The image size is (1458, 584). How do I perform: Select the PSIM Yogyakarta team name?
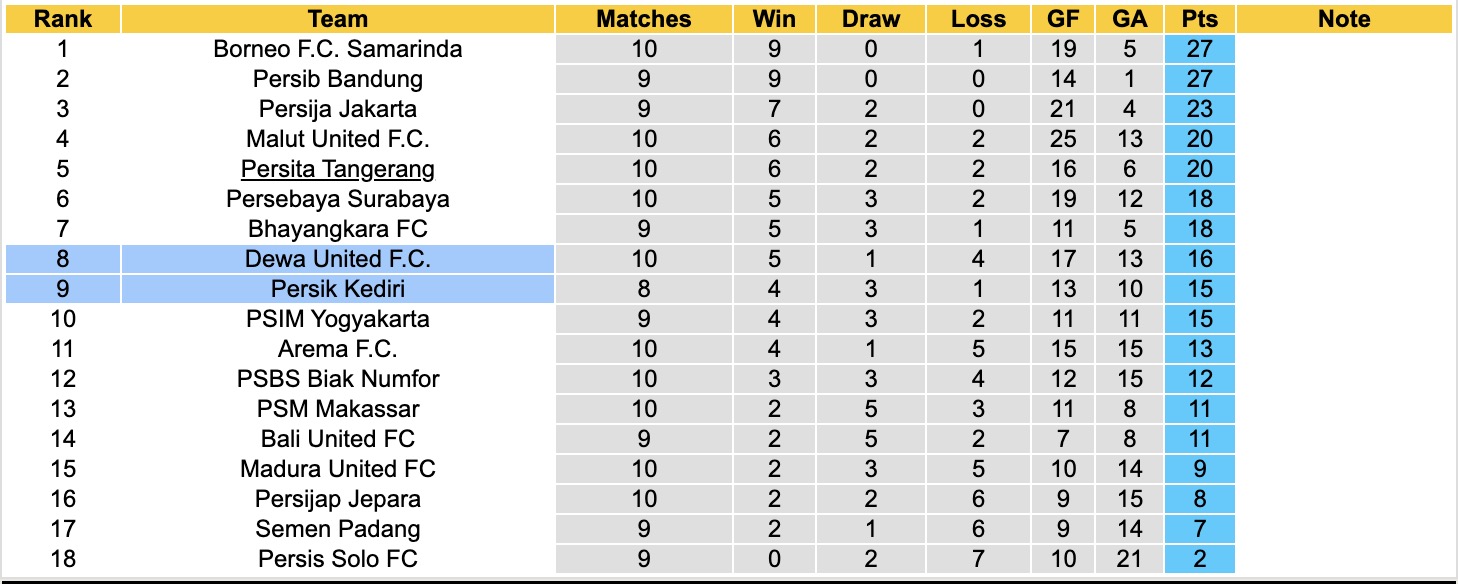[338, 319]
